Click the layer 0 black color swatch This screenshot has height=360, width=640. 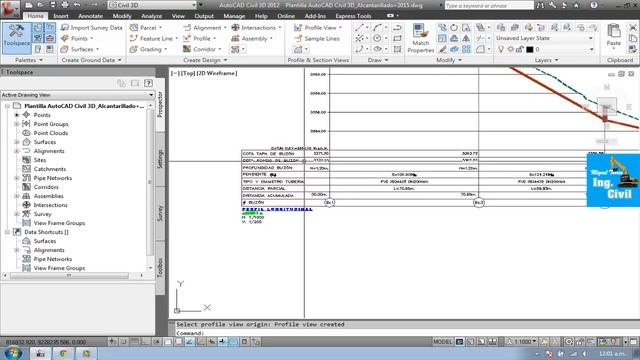coord(530,49)
